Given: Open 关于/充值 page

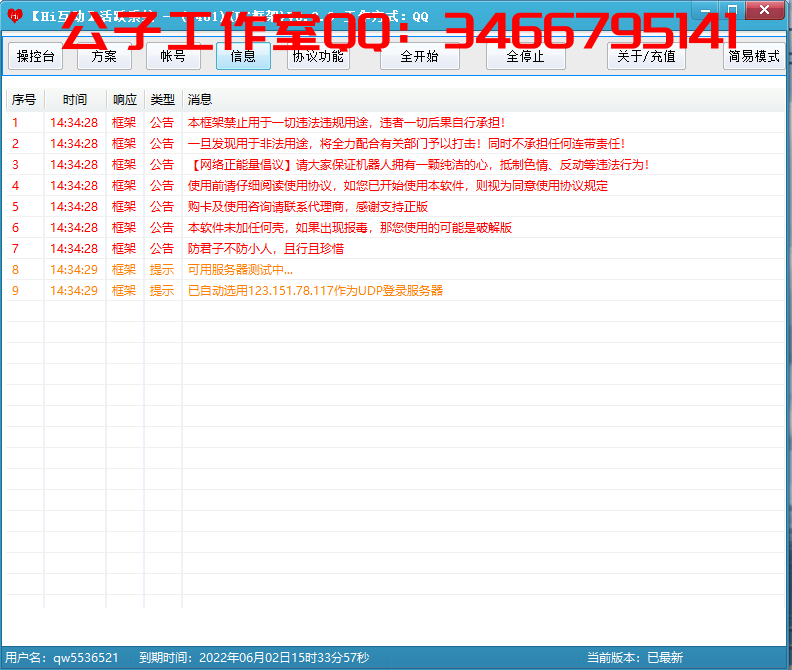Looking at the screenshot, I should [x=646, y=56].
